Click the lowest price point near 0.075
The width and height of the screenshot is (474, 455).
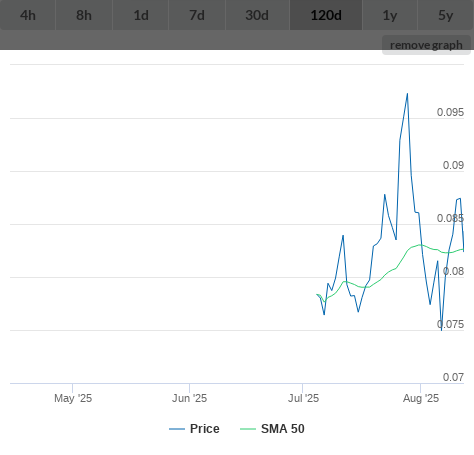click(442, 330)
